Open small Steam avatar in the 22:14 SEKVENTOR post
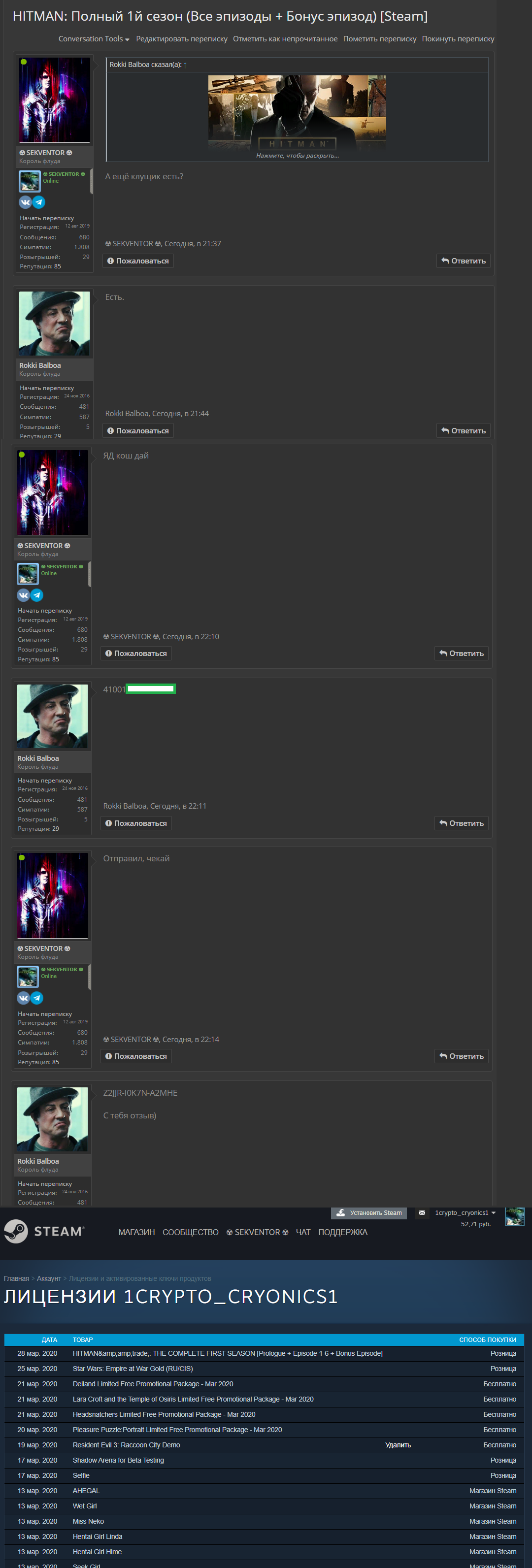Image resolution: width=532 pixels, height=1568 pixels. click(28, 977)
